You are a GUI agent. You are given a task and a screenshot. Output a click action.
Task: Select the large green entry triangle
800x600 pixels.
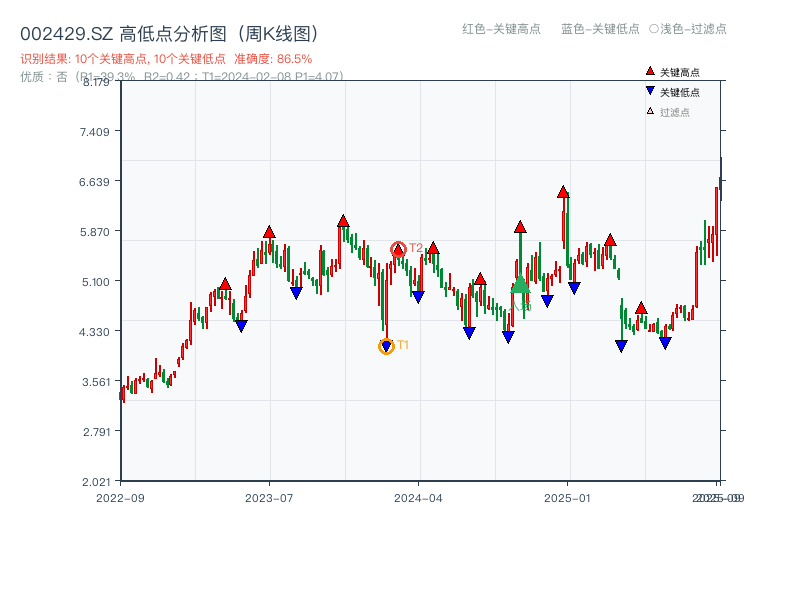[520, 284]
